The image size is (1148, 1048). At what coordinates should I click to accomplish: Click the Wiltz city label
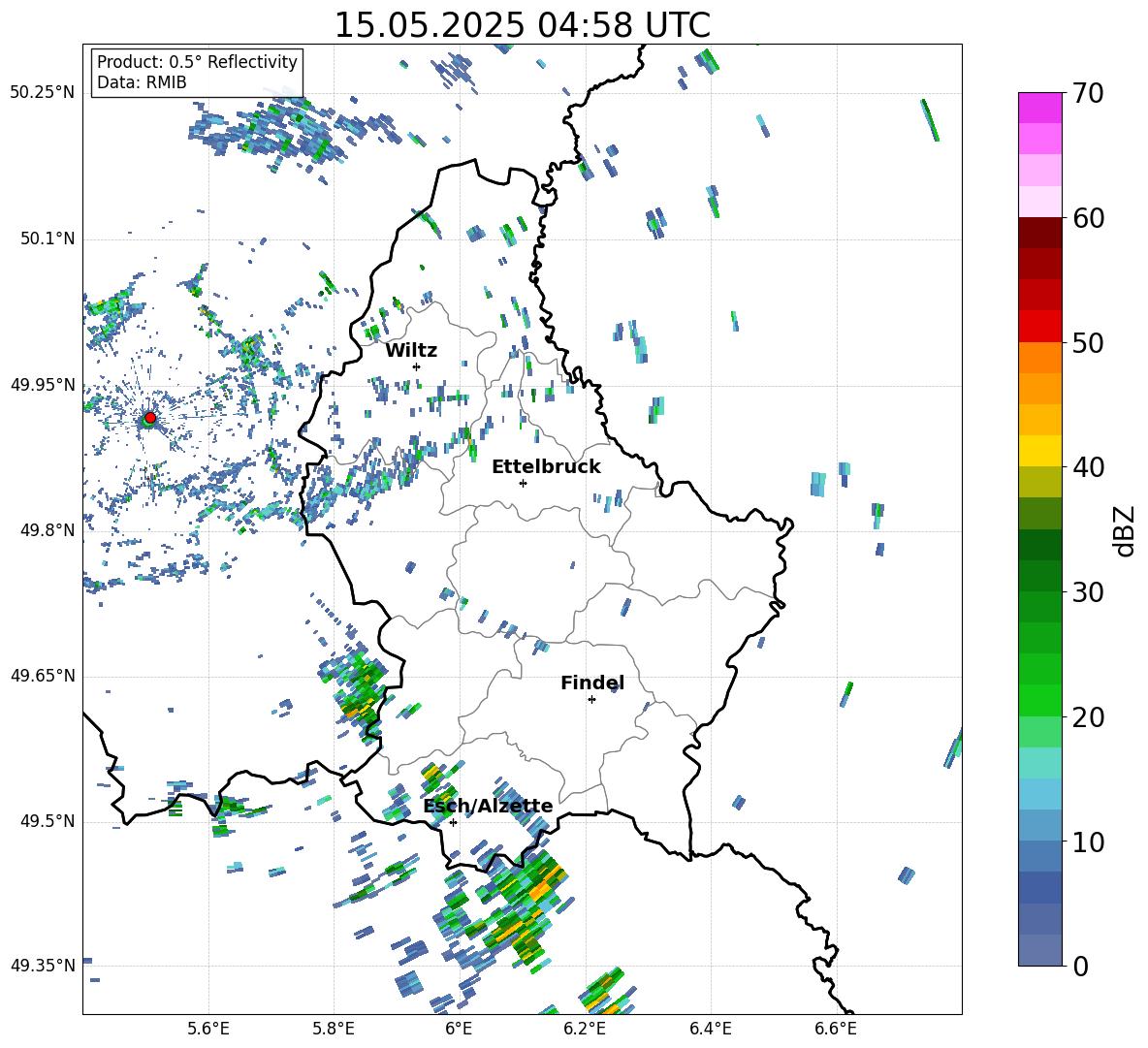point(411,351)
